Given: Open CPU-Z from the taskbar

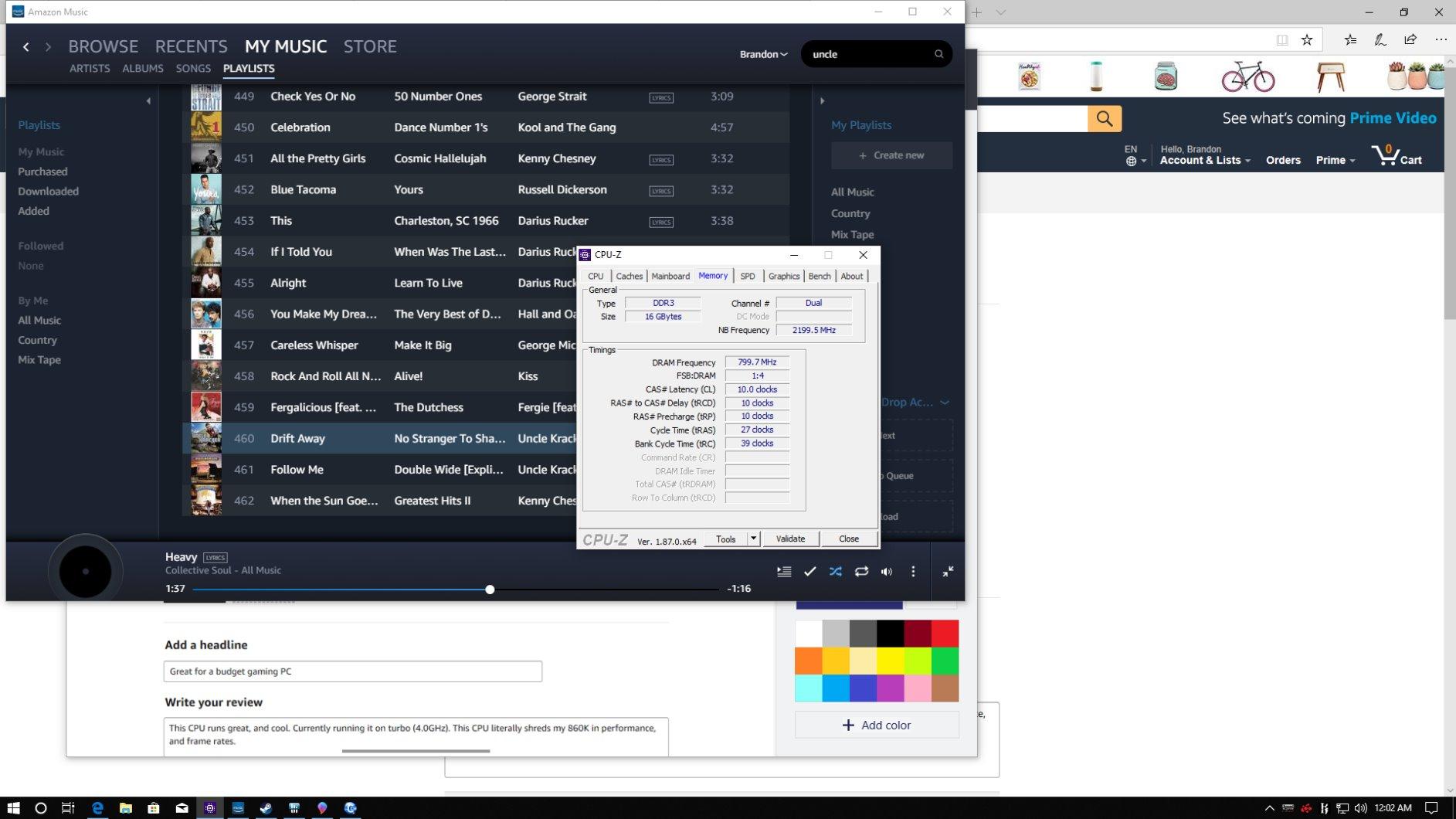Looking at the screenshot, I should tap(209, 808).
